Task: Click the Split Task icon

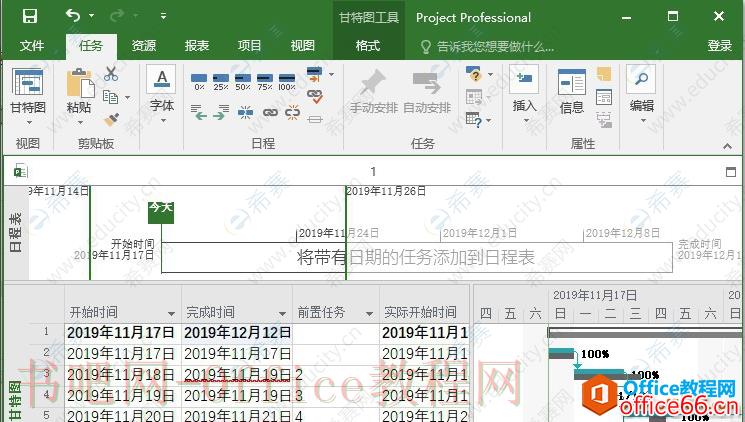Action: [246, 113]
